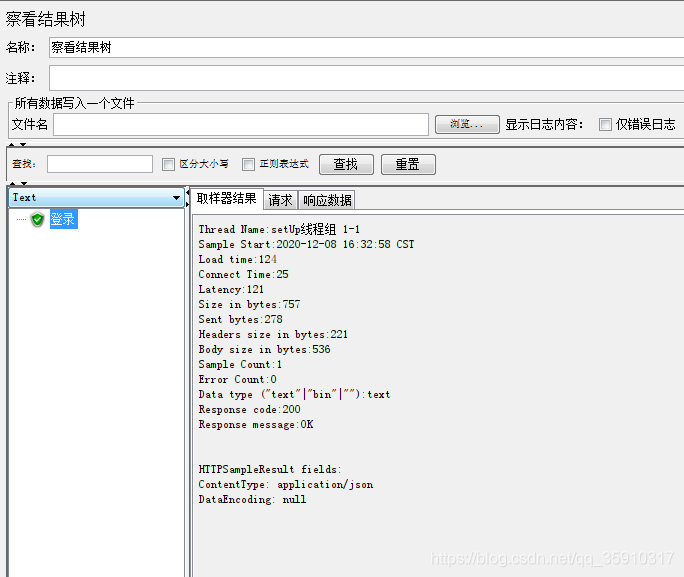Viewport: 684px width, 577px height.
Task: Click the green shield success icon next to 登录
Action: 38,219
